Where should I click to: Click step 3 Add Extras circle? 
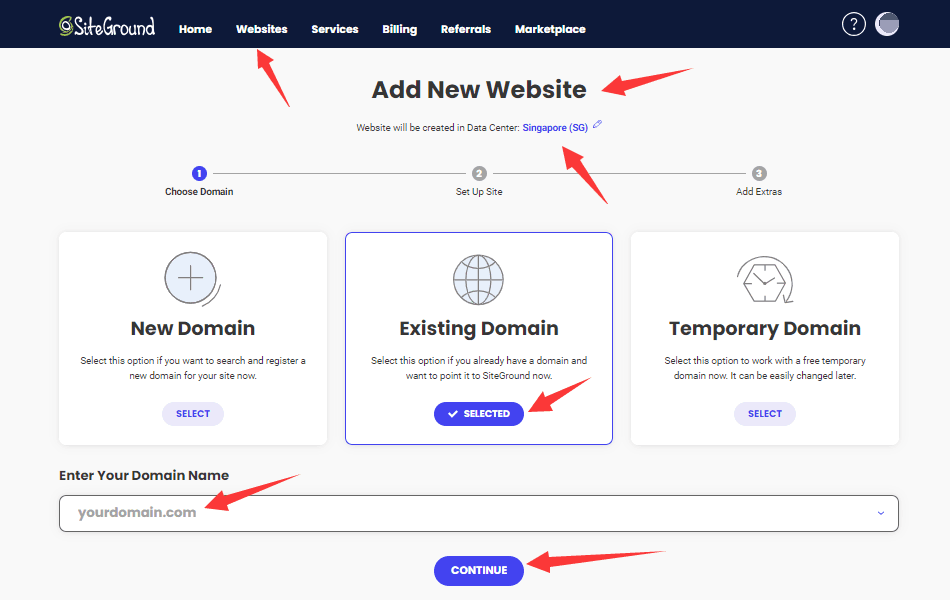coord(759,173)
